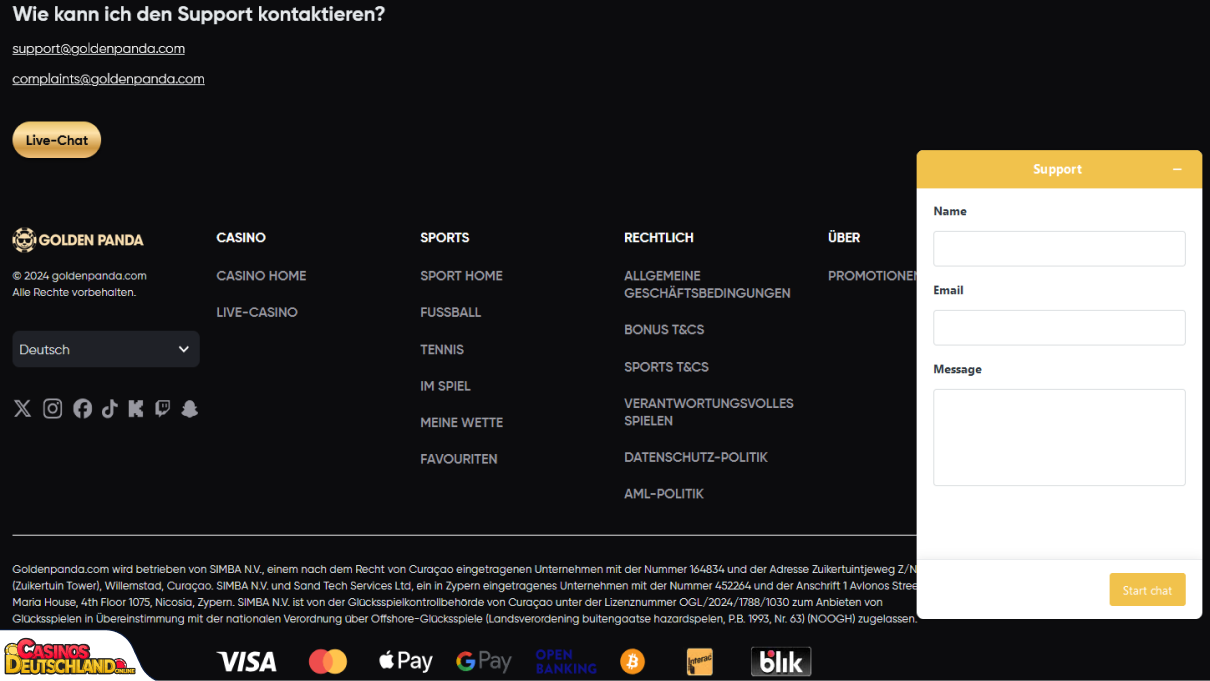Screen dimensions: 1210x681
Task: Click the Blik payment logo
Action: coord(781,661)
